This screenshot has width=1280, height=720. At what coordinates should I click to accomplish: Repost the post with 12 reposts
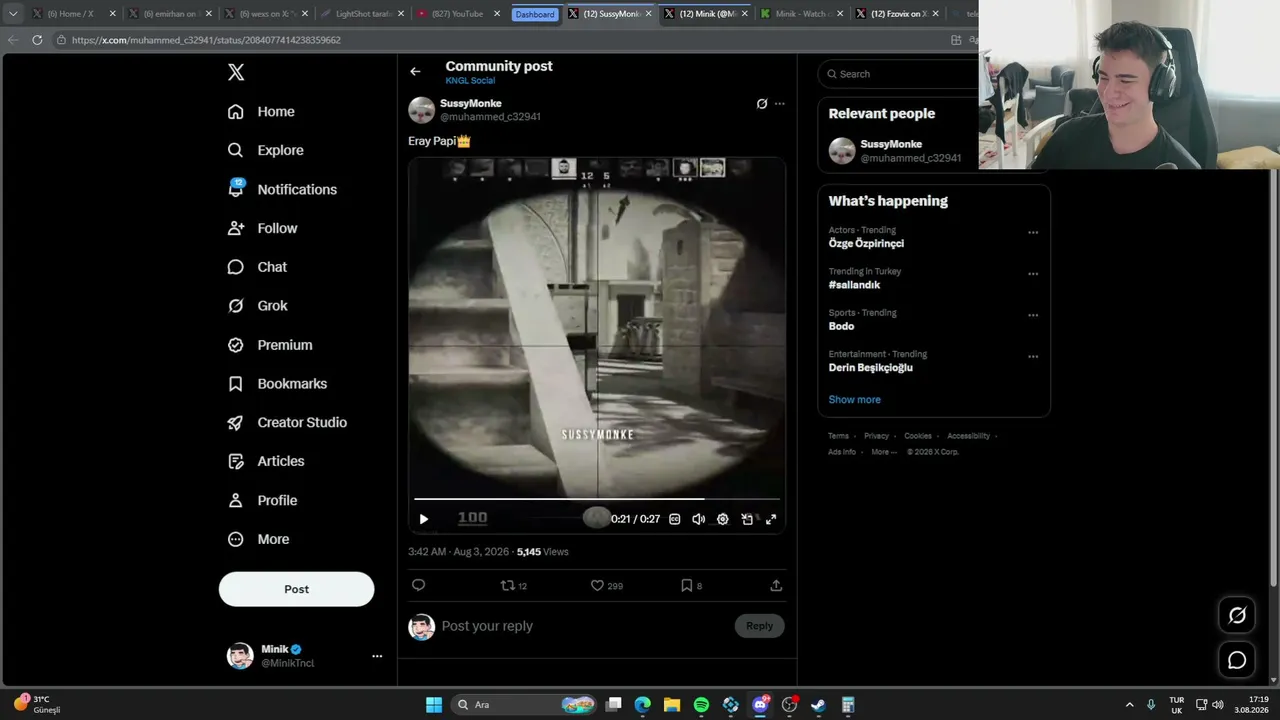click(x=513, y=585)
